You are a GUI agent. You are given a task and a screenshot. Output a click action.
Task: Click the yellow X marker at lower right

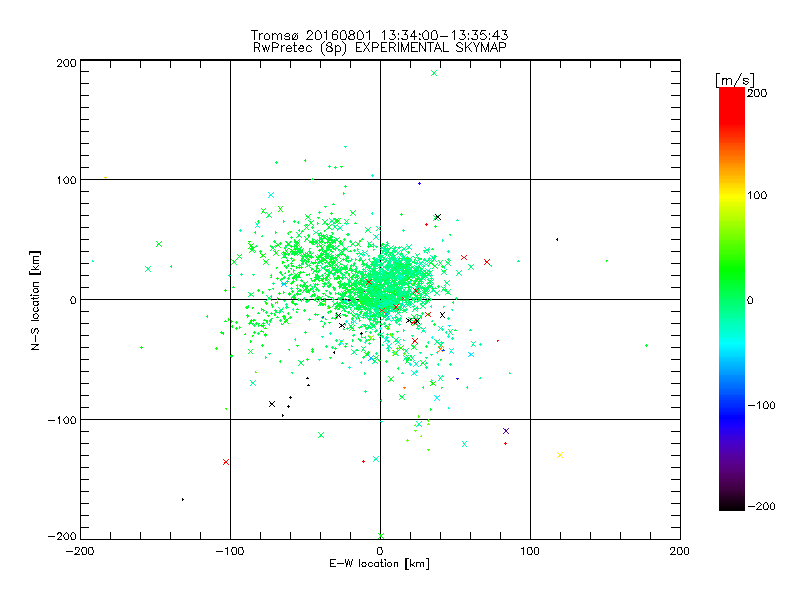tap(560, 455)
